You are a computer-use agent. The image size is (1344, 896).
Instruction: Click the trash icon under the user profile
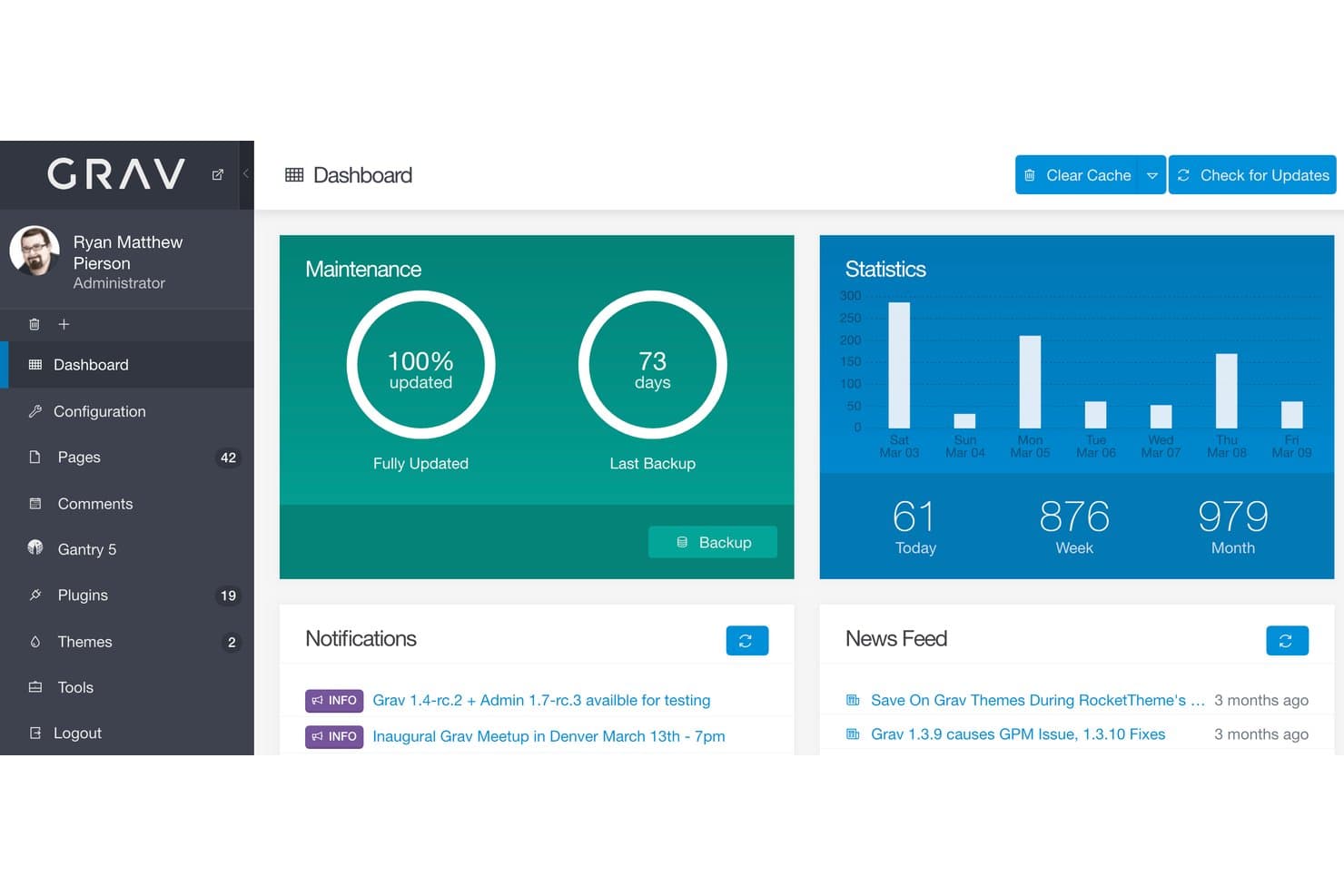click(x=35, y=324)
